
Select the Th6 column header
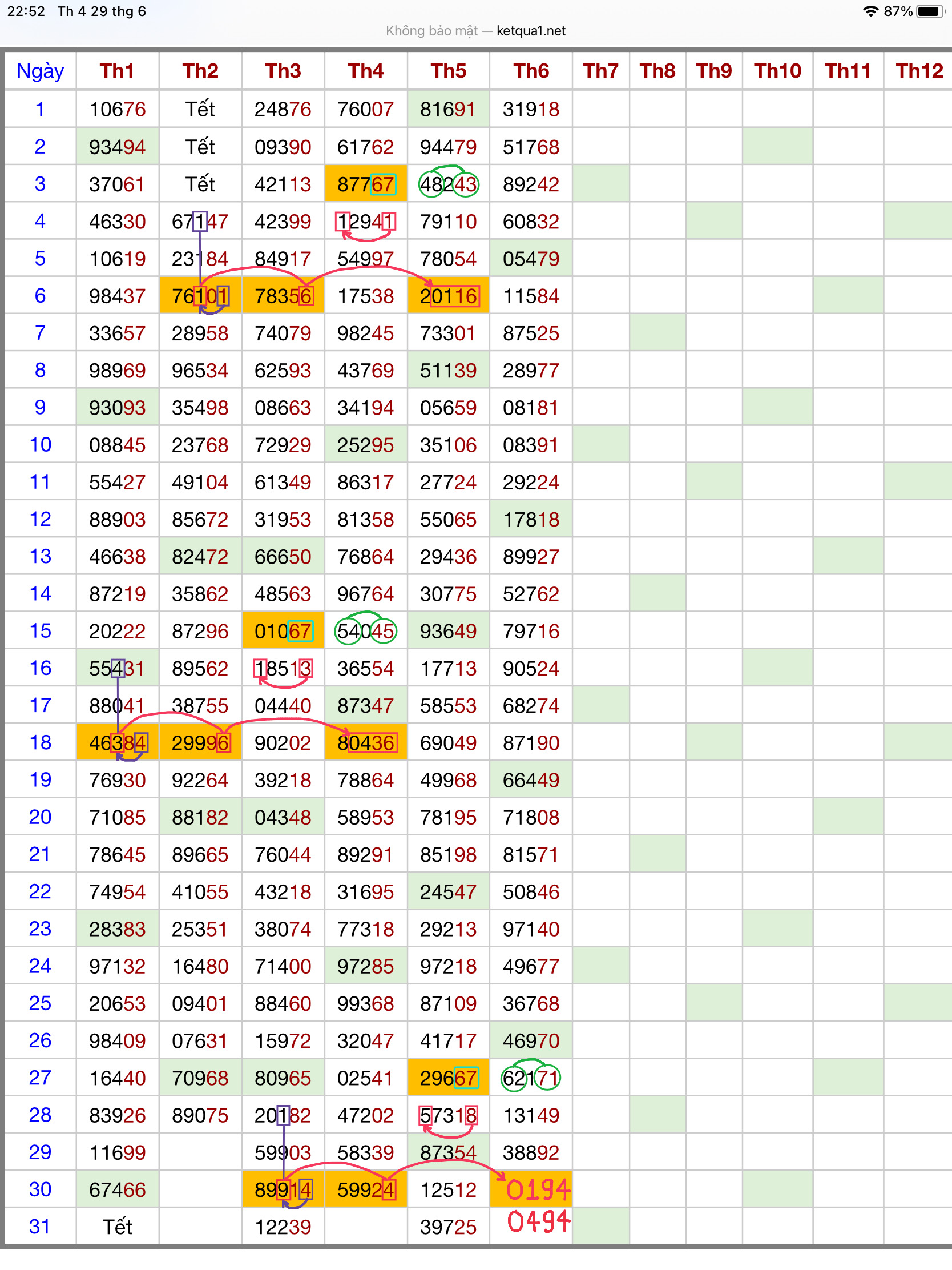pyautogui.click(x=531, y=71)
